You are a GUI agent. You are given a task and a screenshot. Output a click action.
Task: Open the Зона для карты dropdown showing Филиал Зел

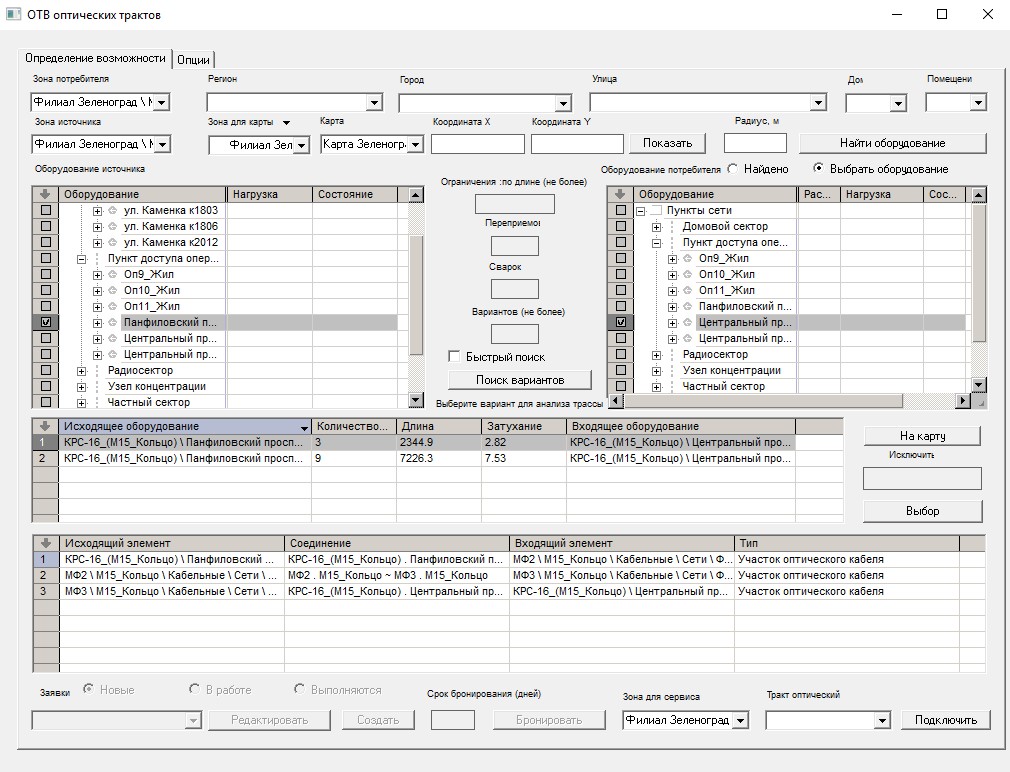tap(302, 145)
